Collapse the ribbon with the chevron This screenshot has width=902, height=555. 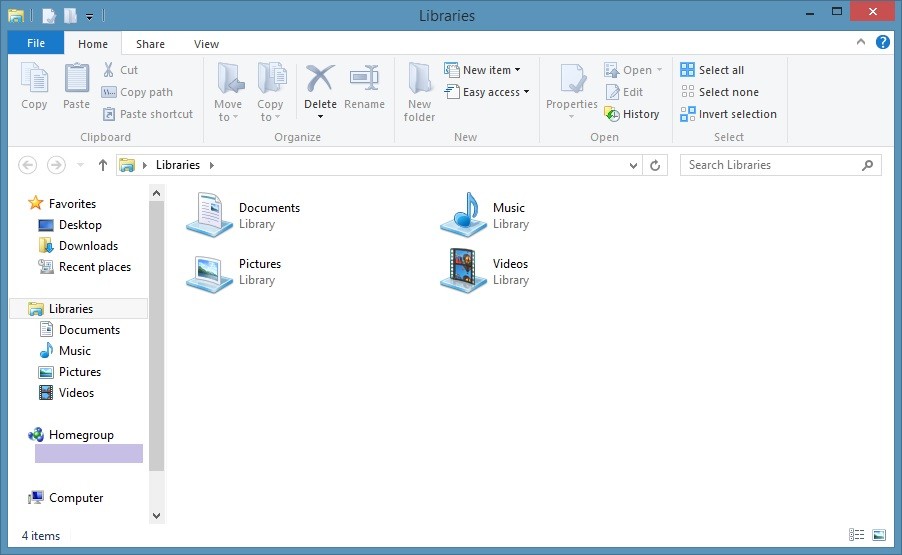click(862, 43)
